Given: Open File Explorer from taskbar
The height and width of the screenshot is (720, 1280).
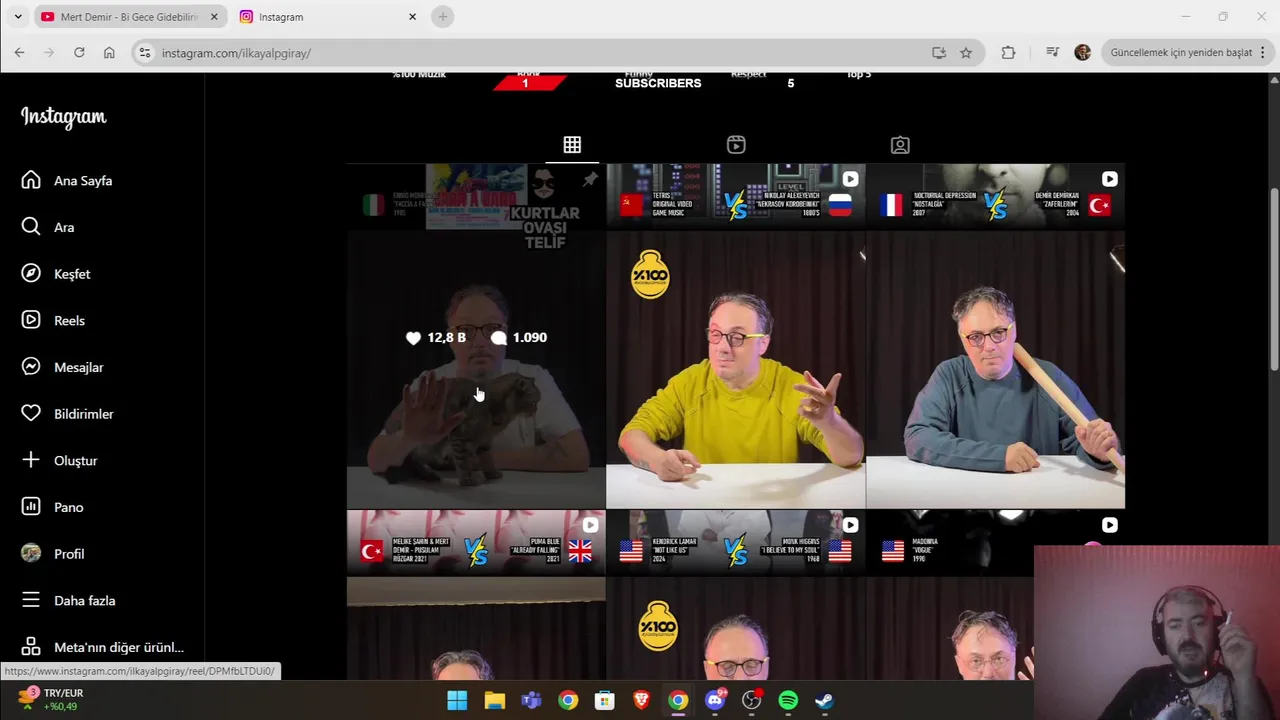Looking at the screenshot, I should tap(494, 700).
